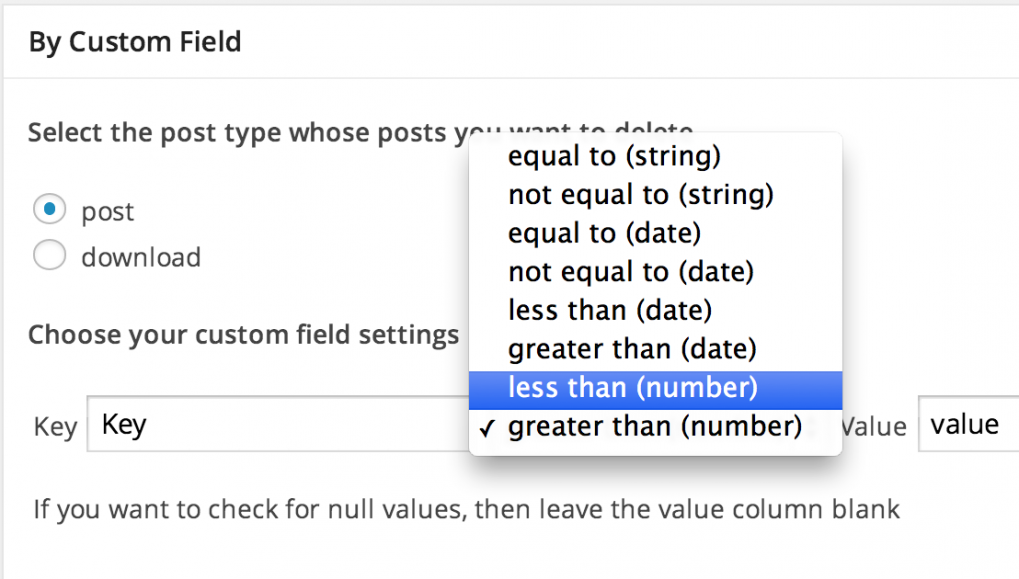This screenshot has width=1019, height=579.
Task: Click the checkmark next to 'greater than (number)'
Action: (487, 426)
